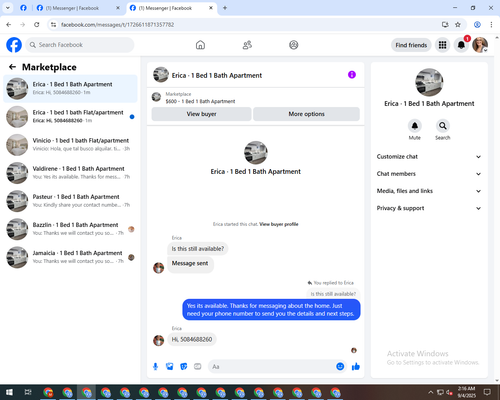Image resolution: width=500 pixels, height=400 pixels.
Task: Open the Facebook menu grid icon
Action: click(442, 45)
